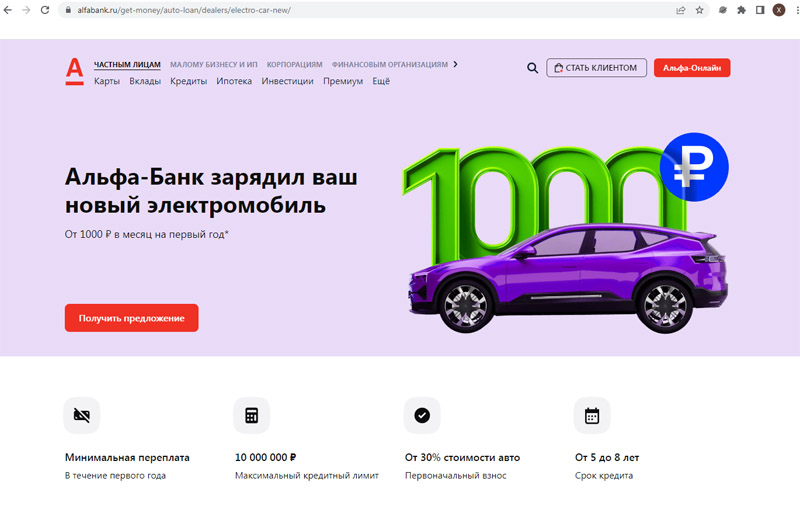Open the Ещё menu
Image resolution: width=800 pixels, height=506 pixels.
[381, 81]
